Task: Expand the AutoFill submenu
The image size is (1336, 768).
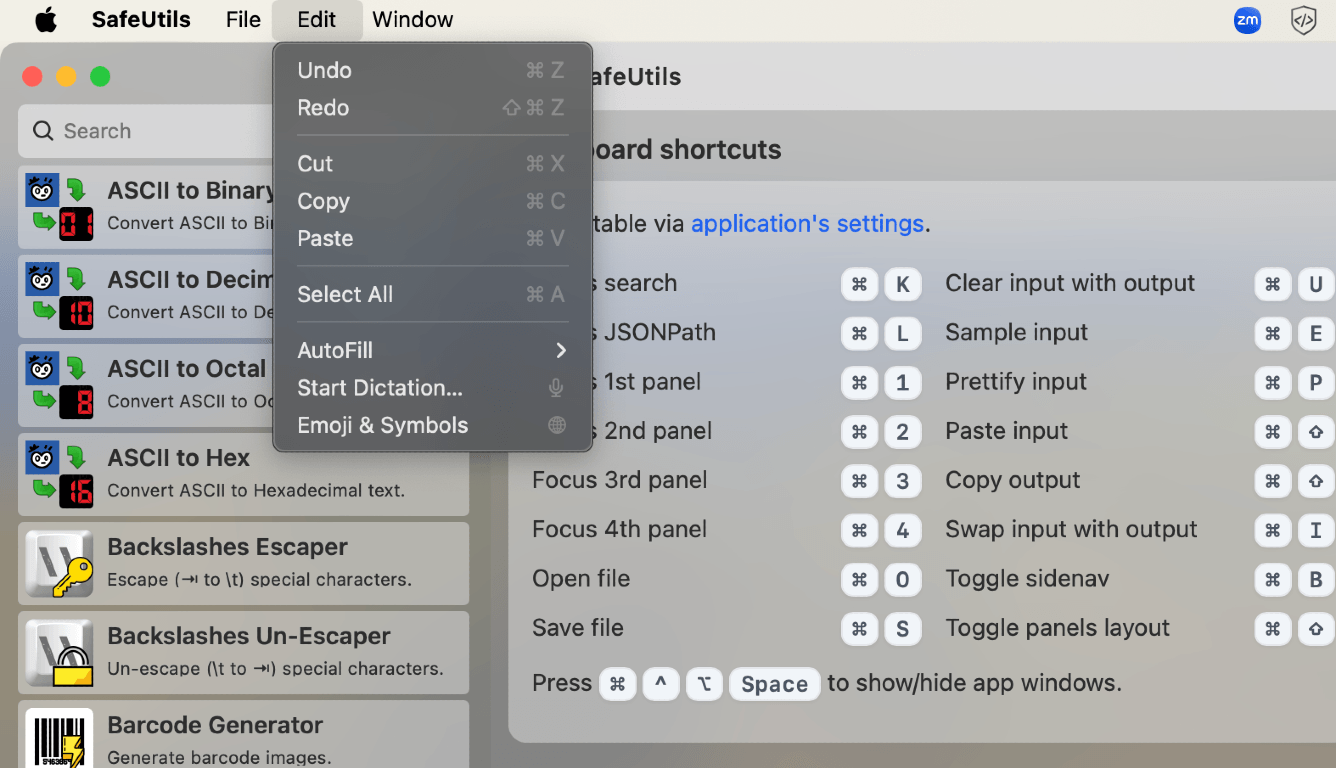Action: tap(433, 350)
